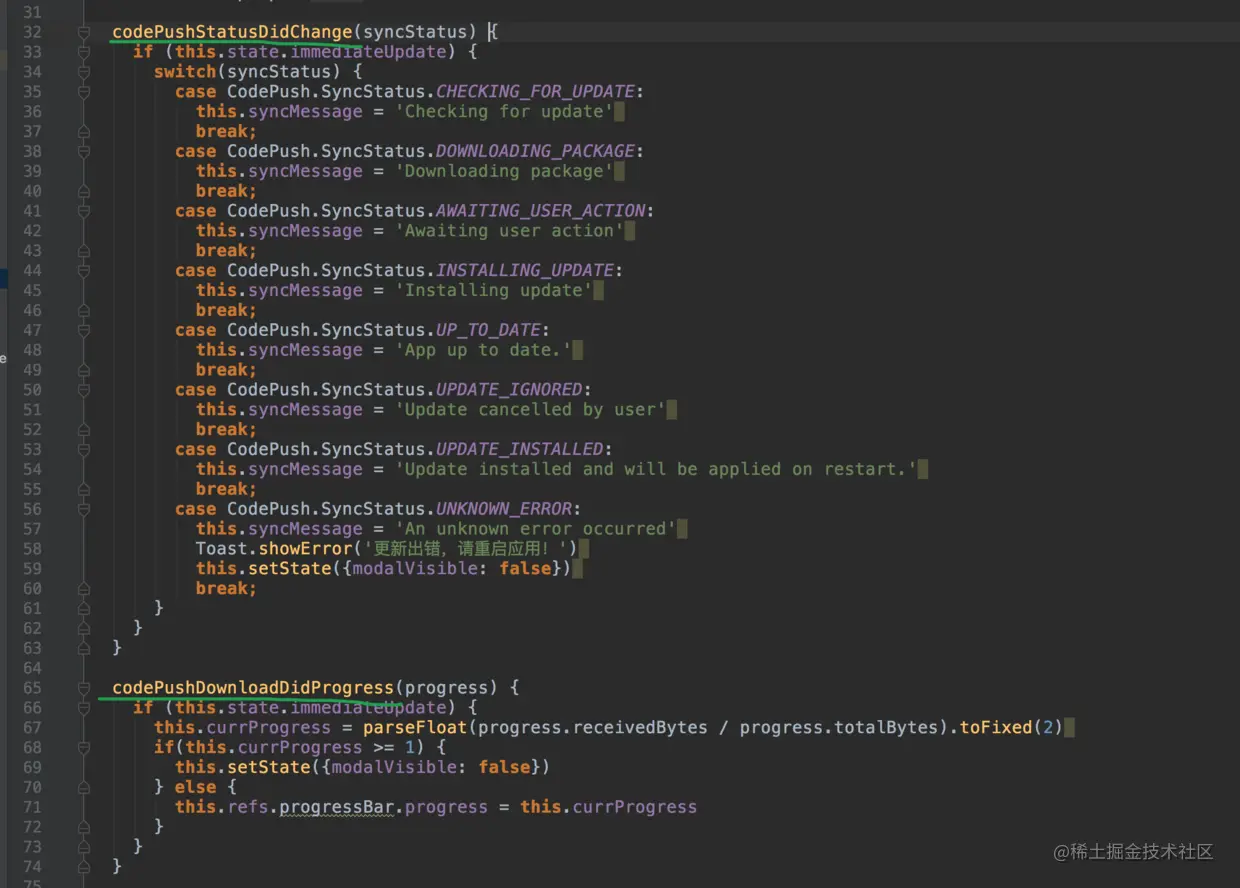Viewport: 1240px width, 888px height.
Task: Click setState on line 69
Action: [269, 767]
